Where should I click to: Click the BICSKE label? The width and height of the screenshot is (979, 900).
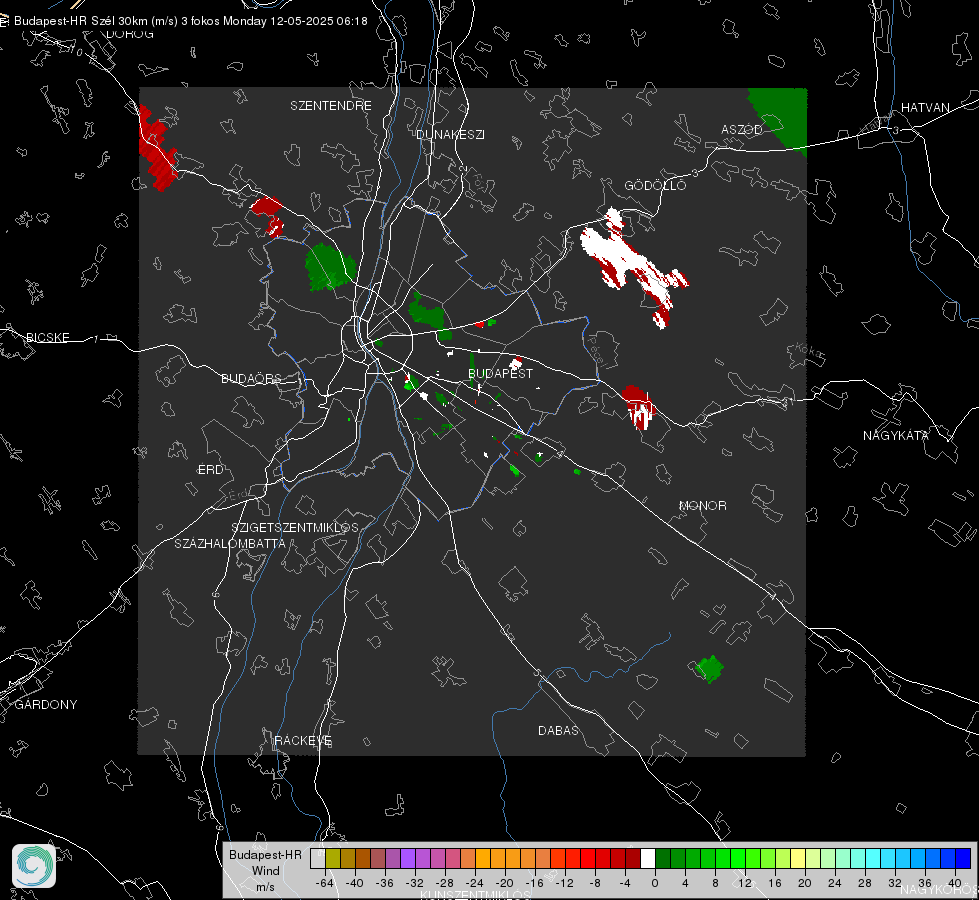(47, 337)
